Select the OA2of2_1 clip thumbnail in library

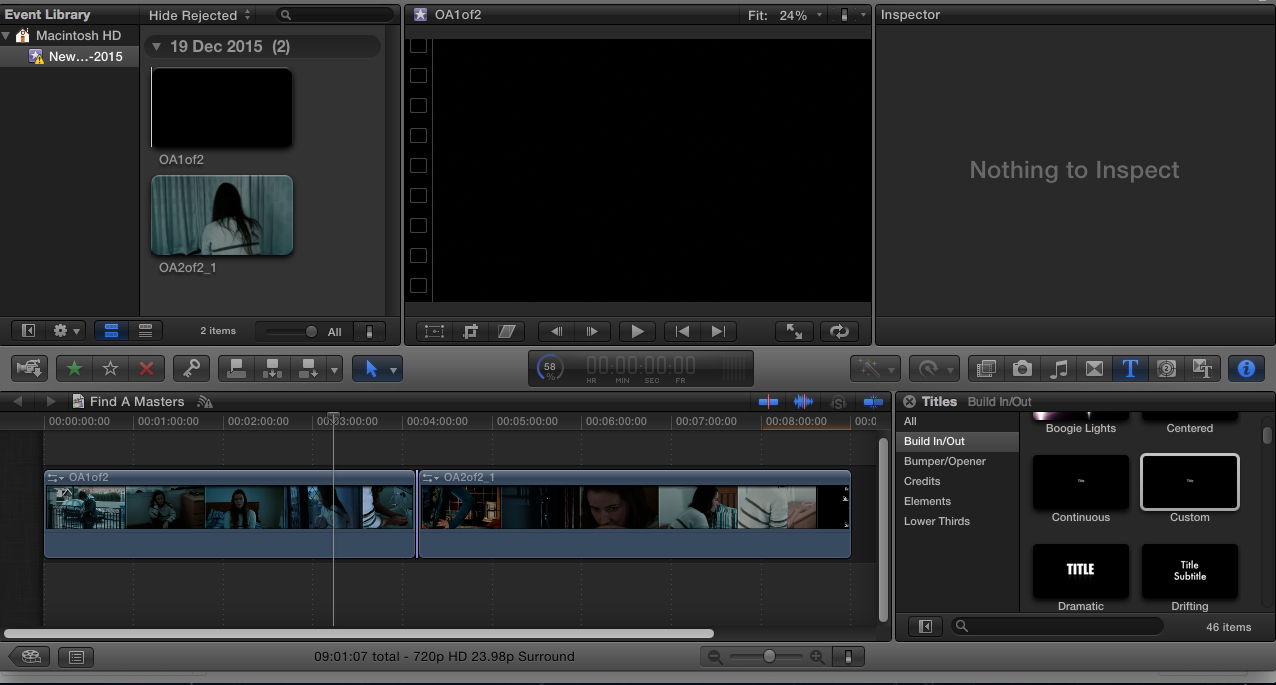pyautogui.click(x=221, y=216)
